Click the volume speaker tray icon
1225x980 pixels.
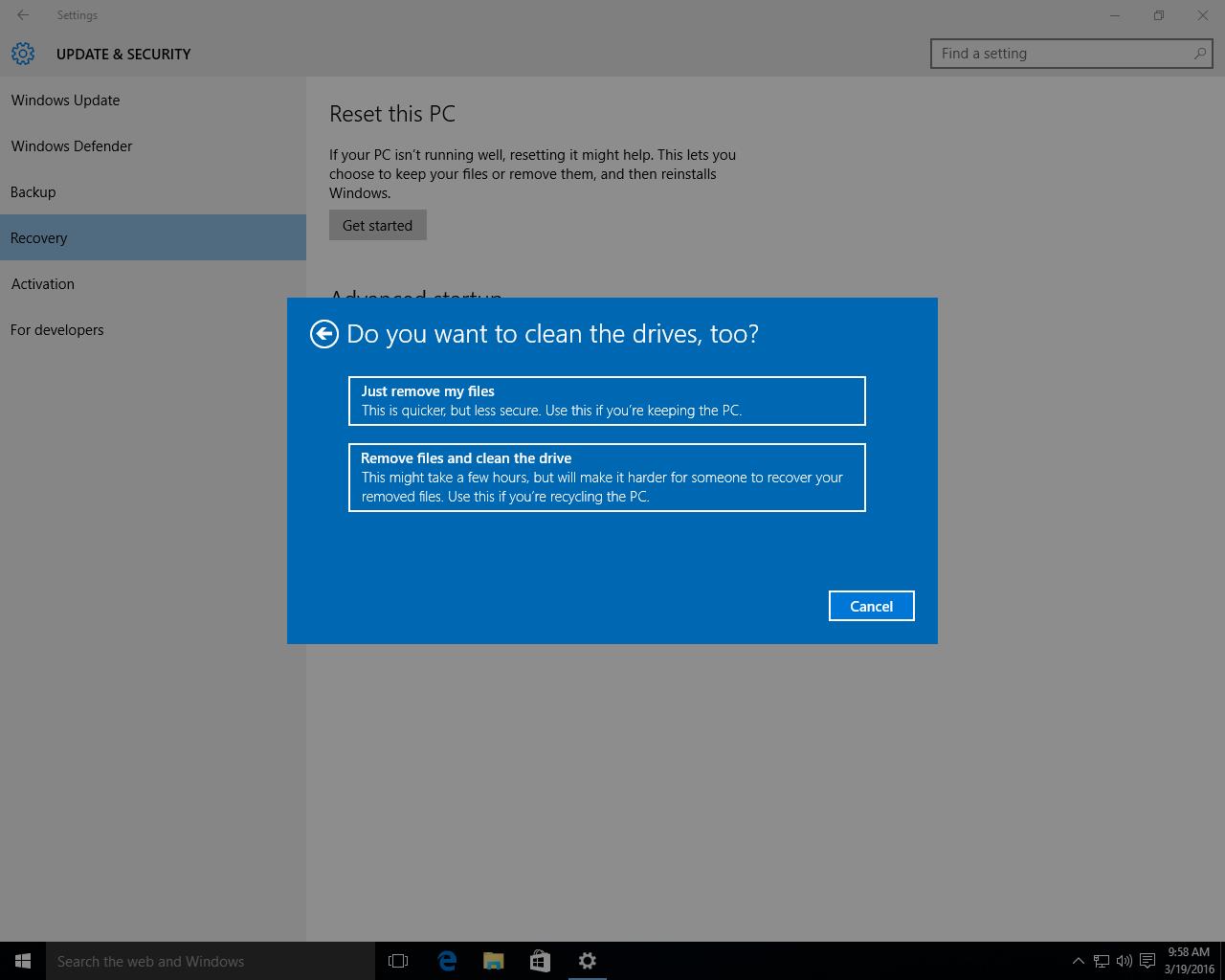pos(1125,961)
